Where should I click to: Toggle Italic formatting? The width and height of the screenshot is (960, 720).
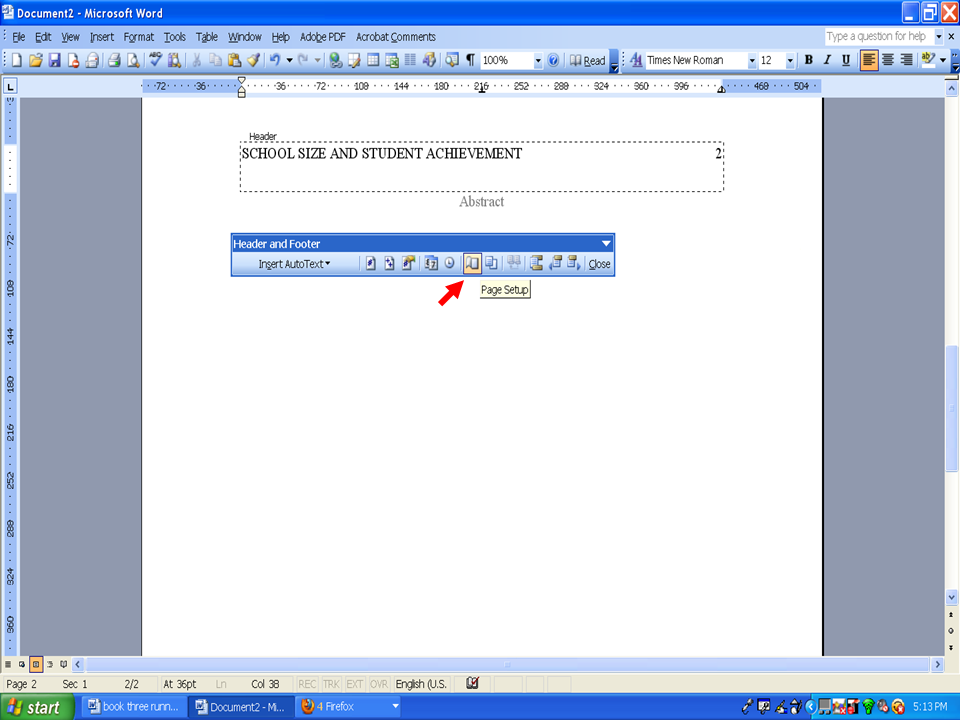[827, 60]
